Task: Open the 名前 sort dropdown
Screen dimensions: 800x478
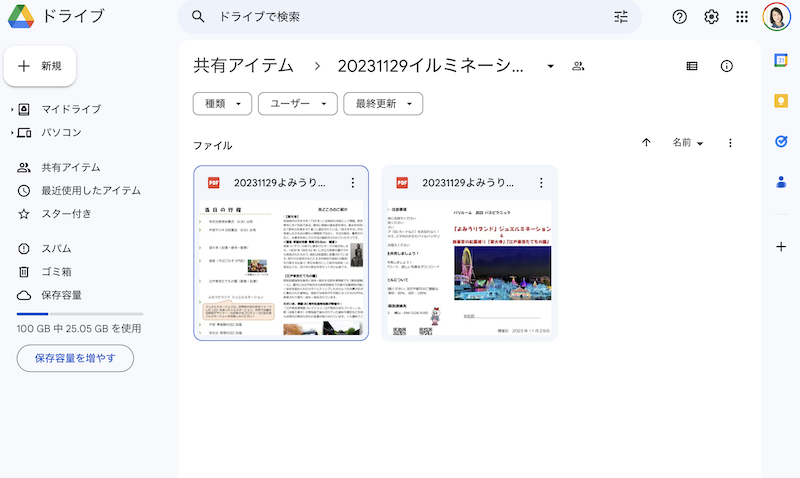Action: [688, 143]
